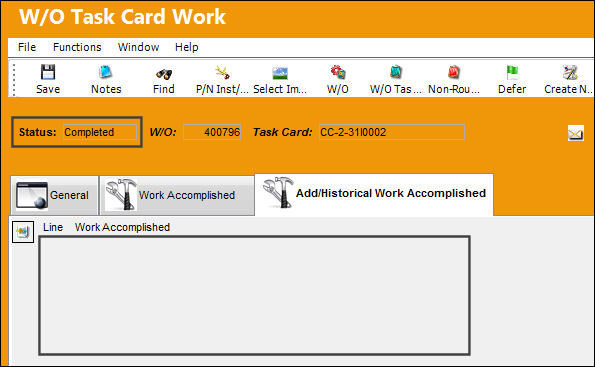
Task: Open P/N Inst/... toolbar icon
Action: click(222, 72)
